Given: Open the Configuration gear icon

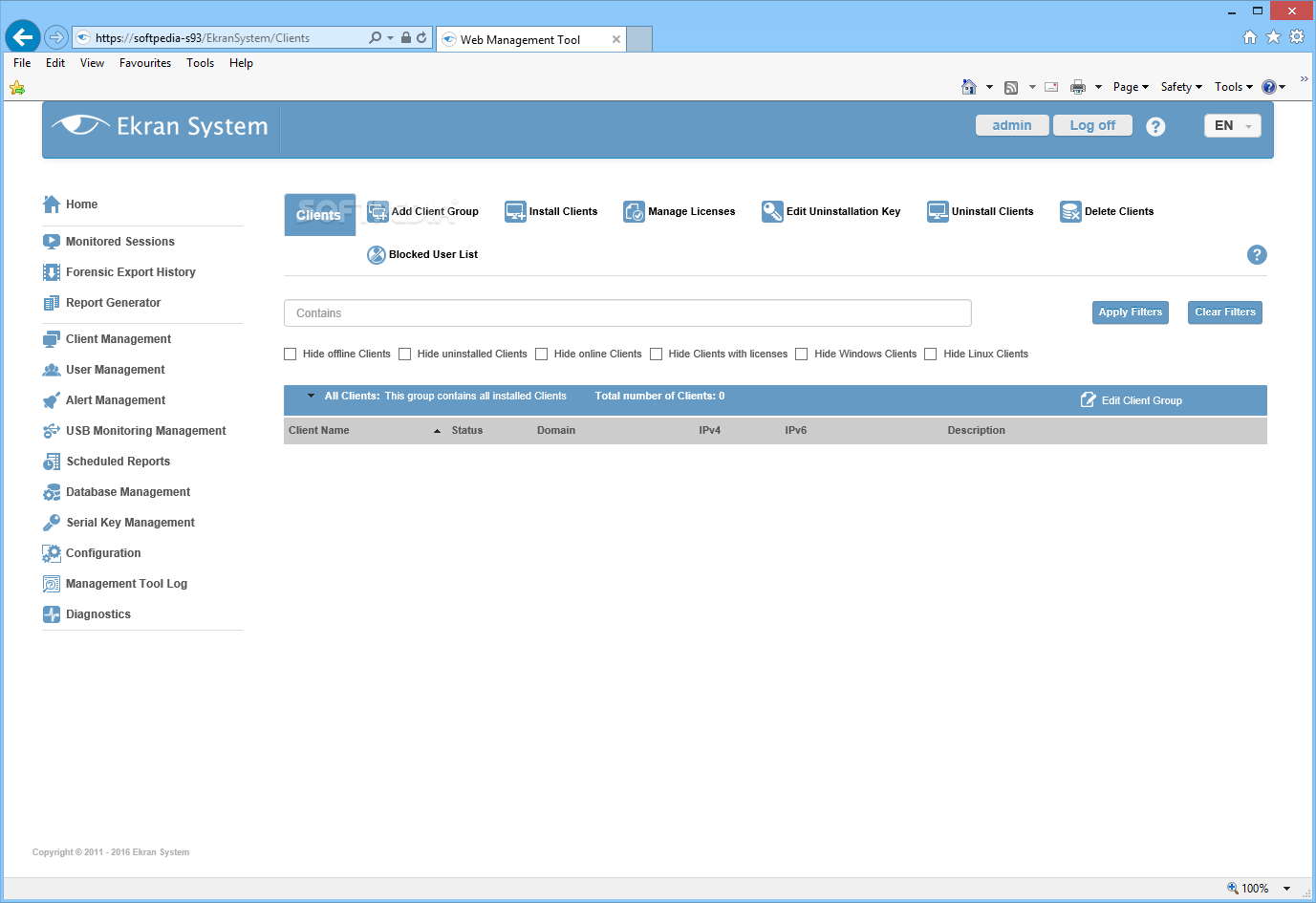Looking at the screenshot, I should pyautogui.click(x=52, y=553).
